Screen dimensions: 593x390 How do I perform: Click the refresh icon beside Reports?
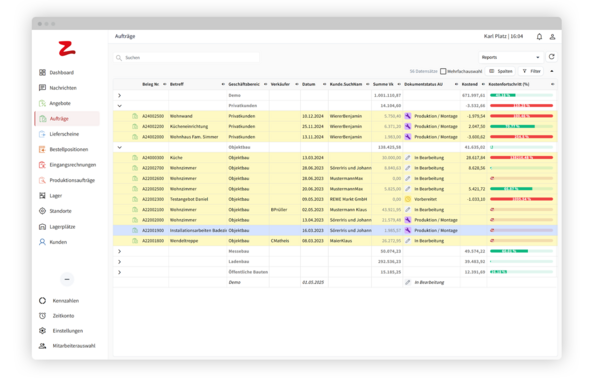tap(551, 57)
